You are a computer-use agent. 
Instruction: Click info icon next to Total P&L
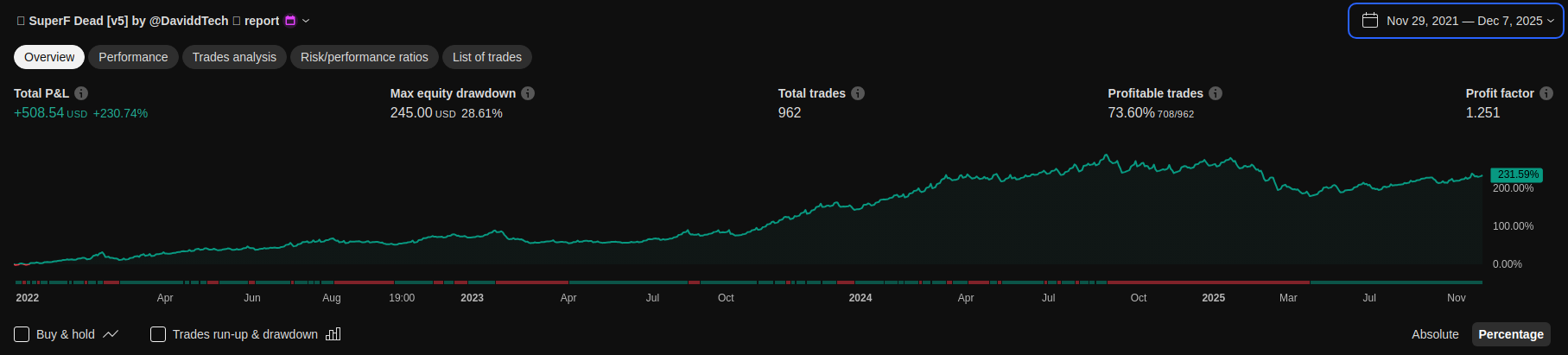[x=81, y=93]
